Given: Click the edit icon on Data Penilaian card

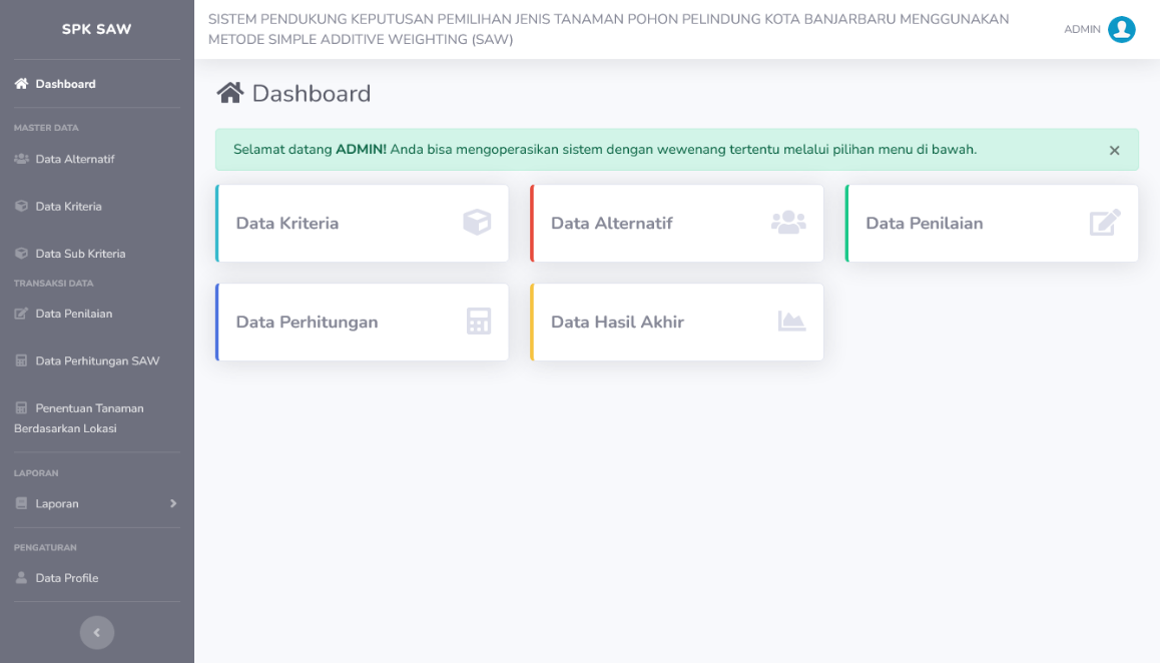Looking at the screenshot, I should point(1105,222).
